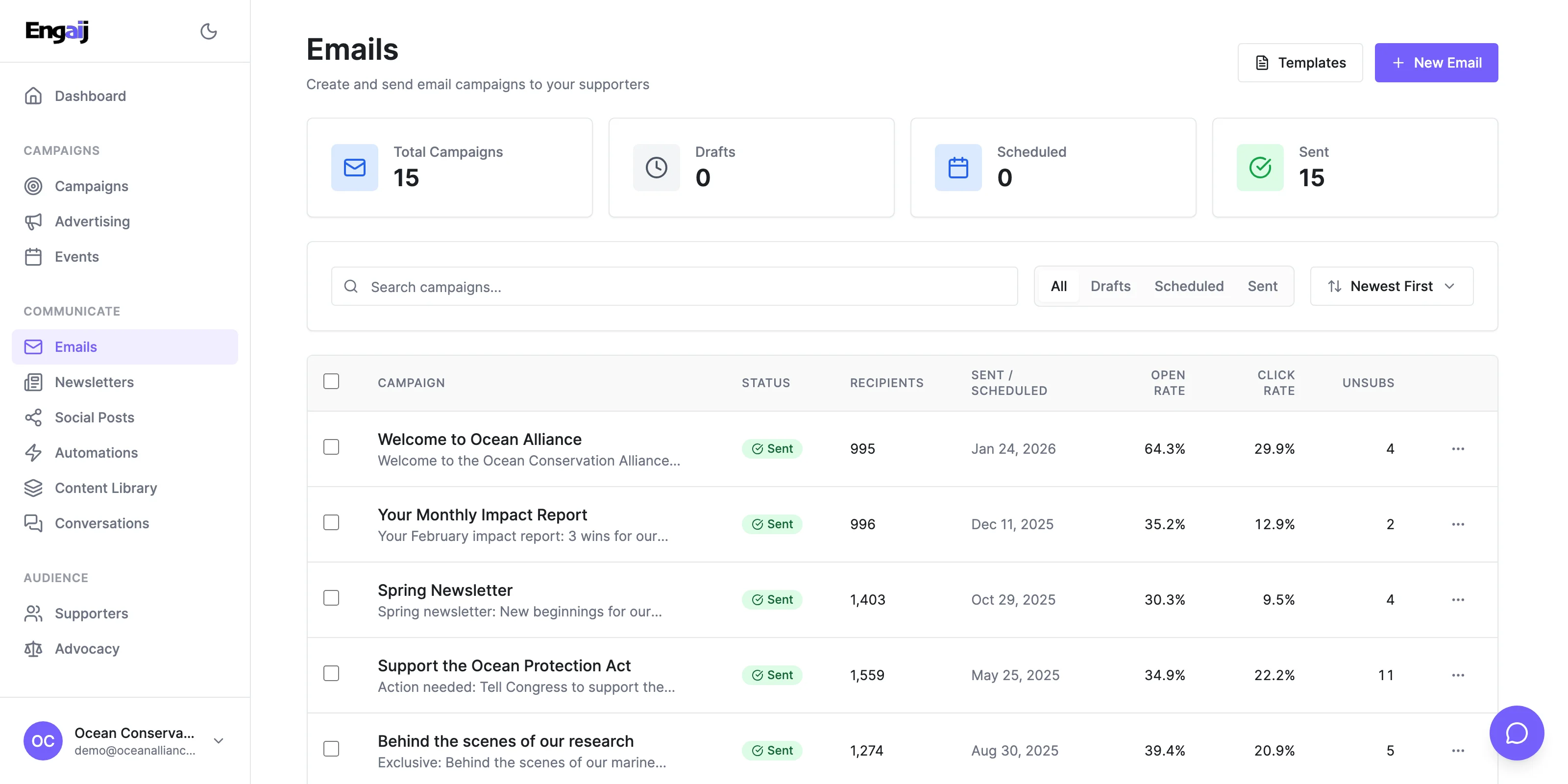Click the Automations lightning icon
The height and width of the screenshot is (784, 1568).
pyautogui.click(x=33, y=452)
